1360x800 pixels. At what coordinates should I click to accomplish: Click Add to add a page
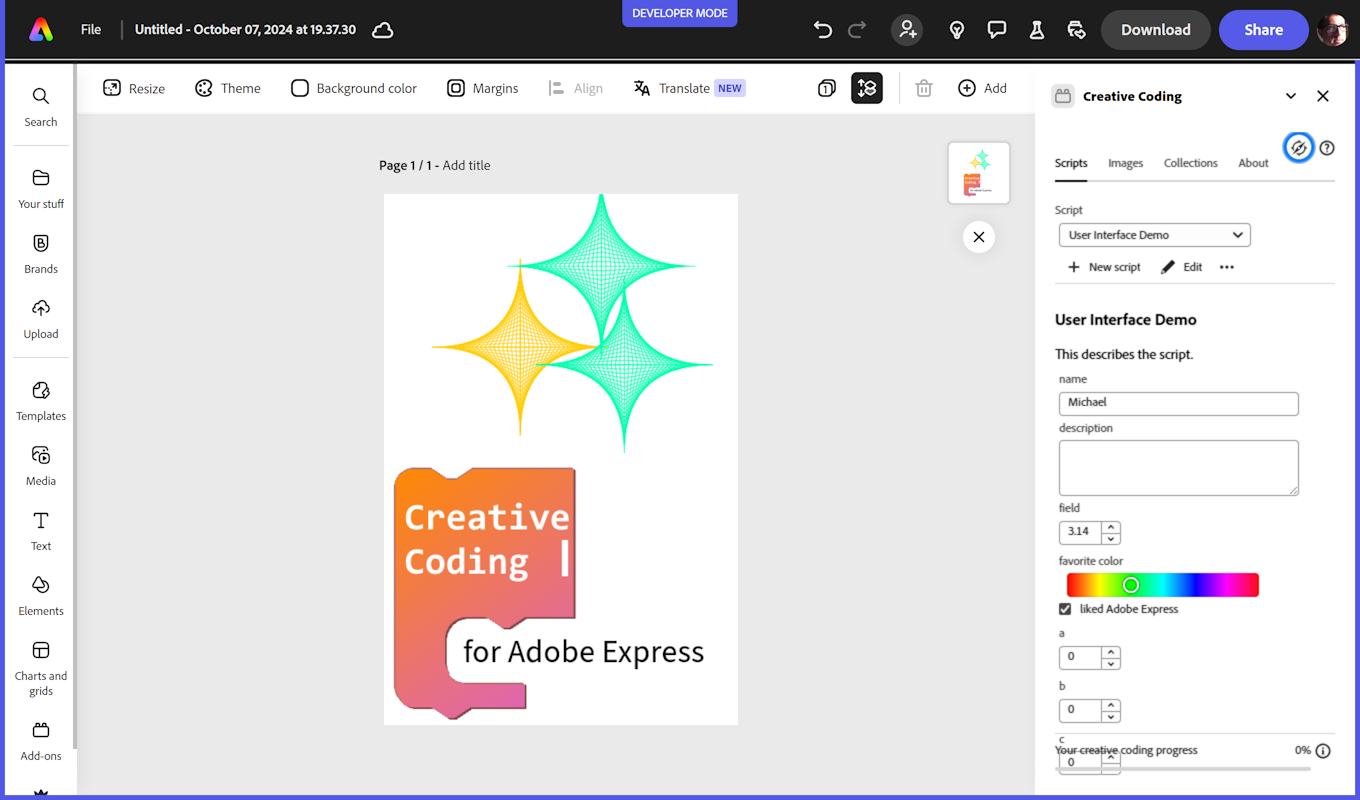pos(982,88)
